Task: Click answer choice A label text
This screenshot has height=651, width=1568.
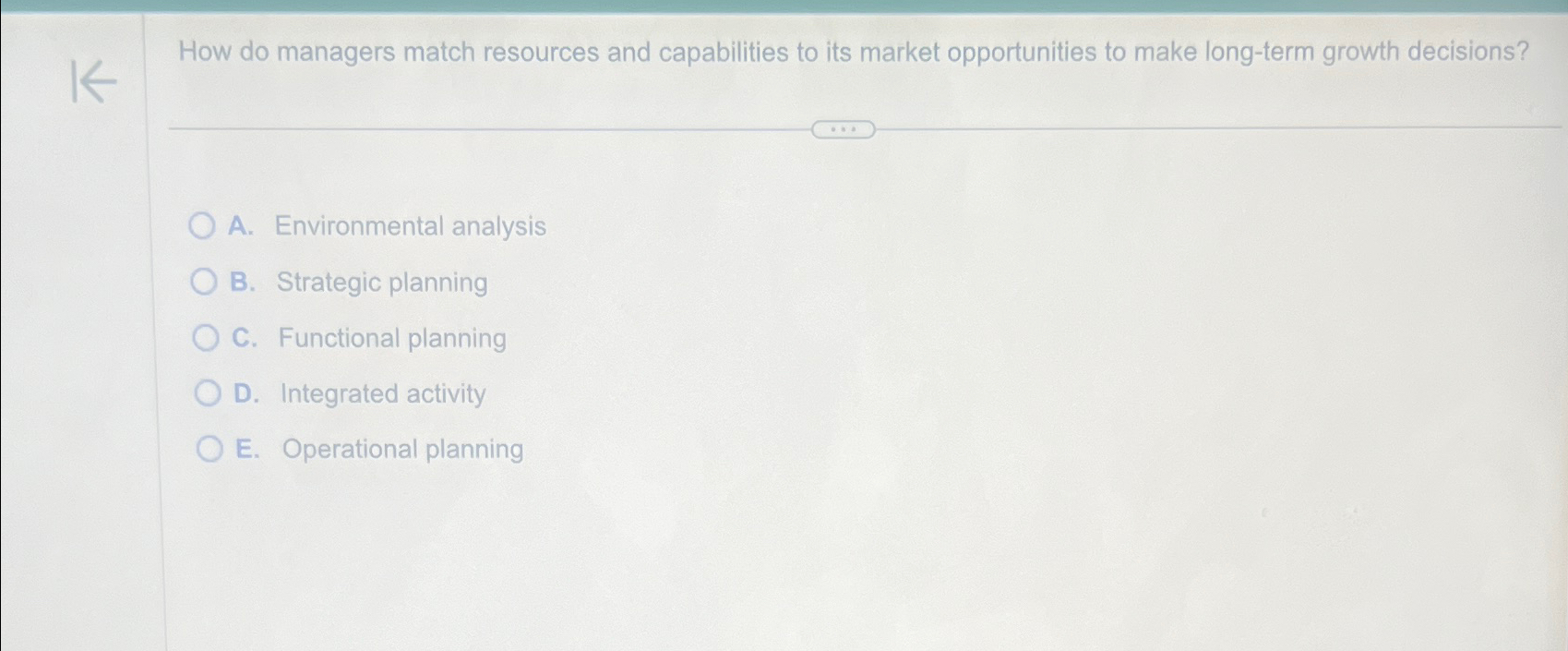Action: pyautogui.click(x=410, y=225)
